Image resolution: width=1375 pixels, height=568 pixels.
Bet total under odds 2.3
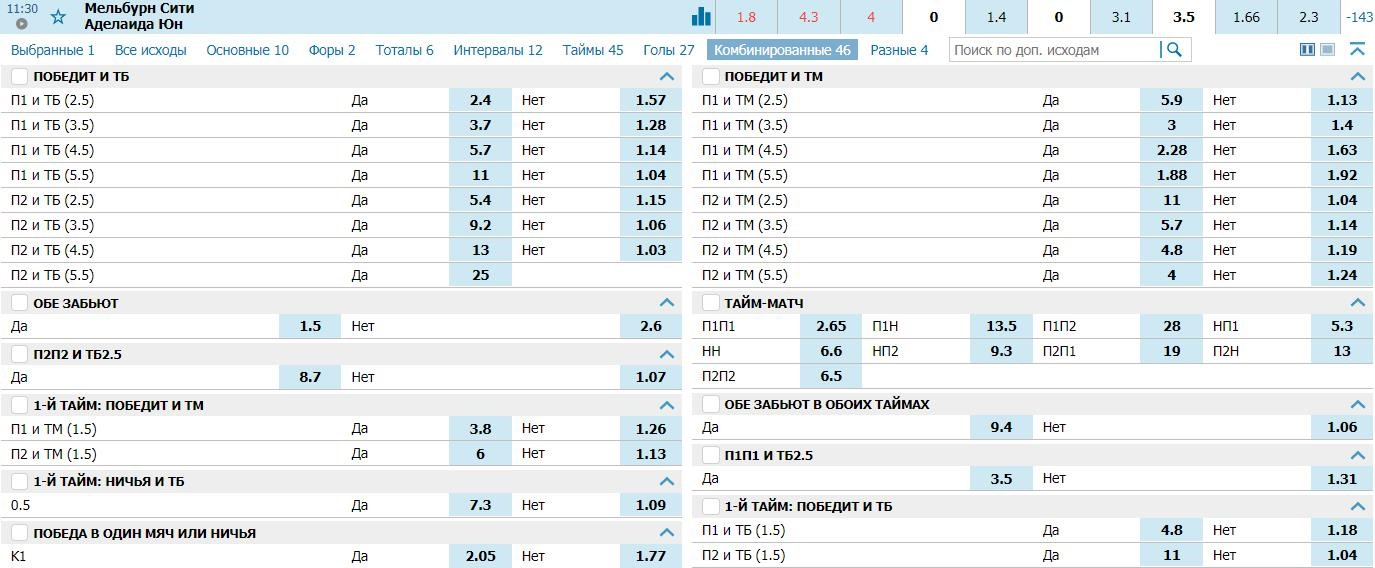pos(1309,17)
